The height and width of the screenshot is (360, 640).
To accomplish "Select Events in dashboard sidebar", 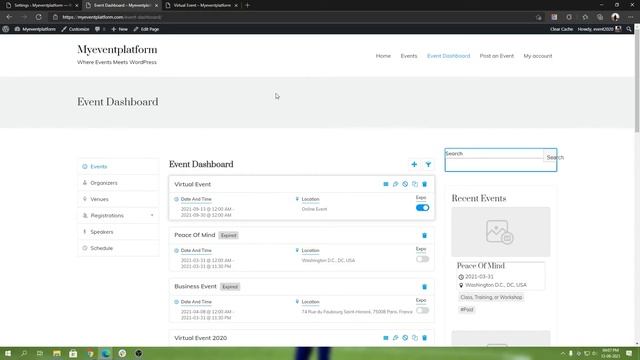I will [118, 167].
